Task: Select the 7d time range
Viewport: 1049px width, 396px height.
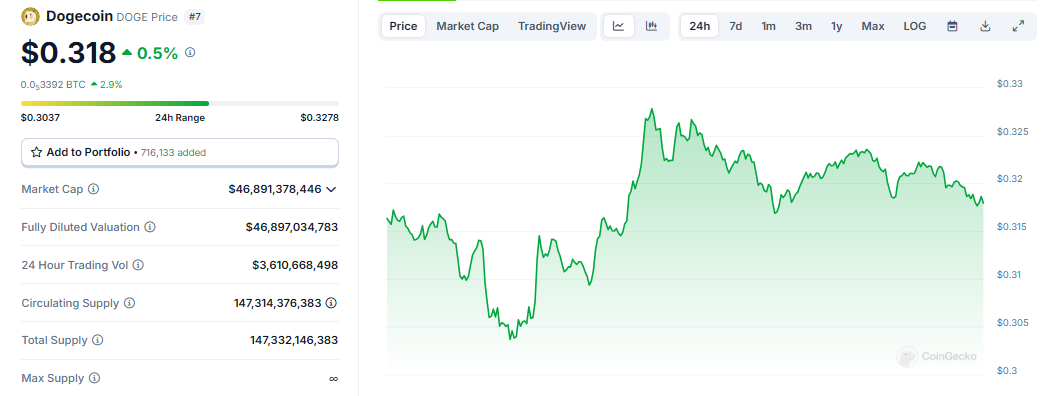Action: [x=735, y=26]
